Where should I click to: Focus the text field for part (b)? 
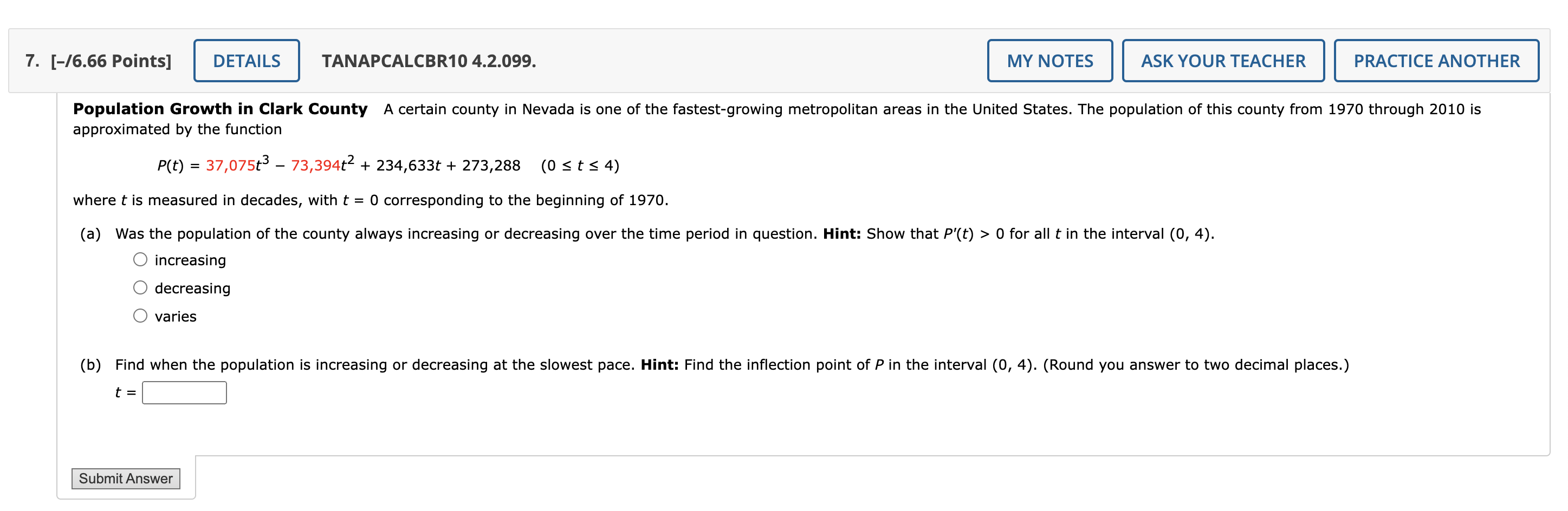point(184,392)
